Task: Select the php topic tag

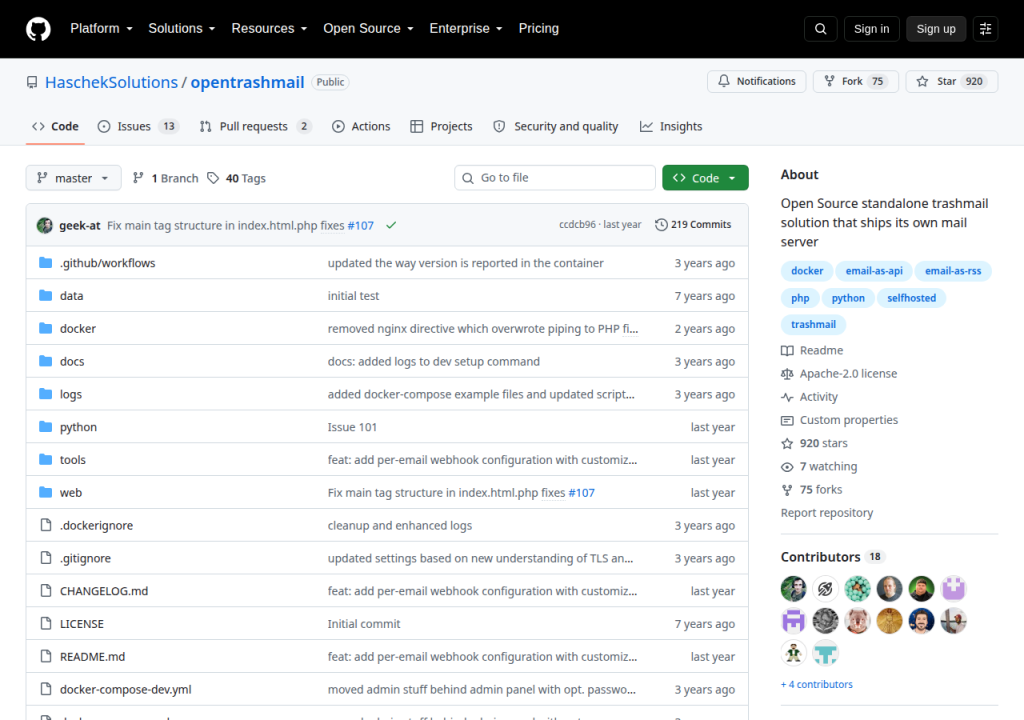Action: [x=800, y=298]
